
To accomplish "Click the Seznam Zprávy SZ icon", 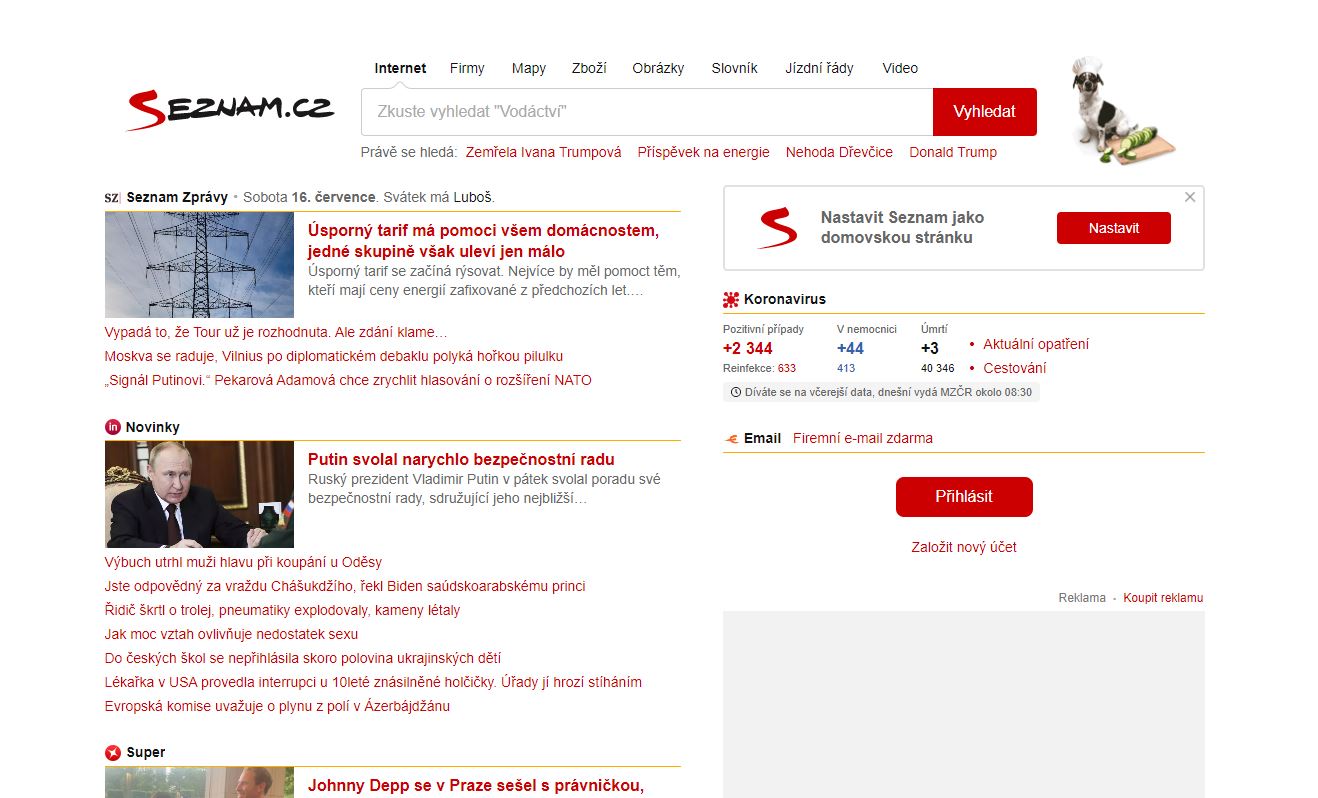I will 112,197.
